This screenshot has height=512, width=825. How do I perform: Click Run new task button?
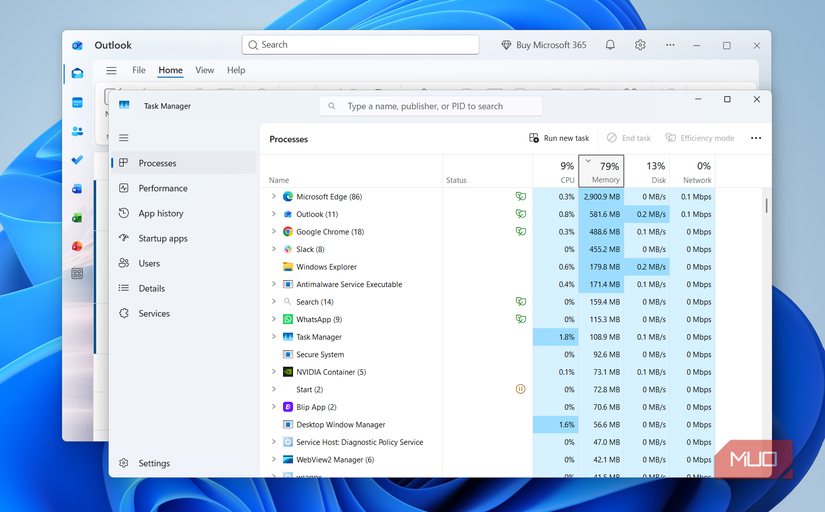click(559, 138)
